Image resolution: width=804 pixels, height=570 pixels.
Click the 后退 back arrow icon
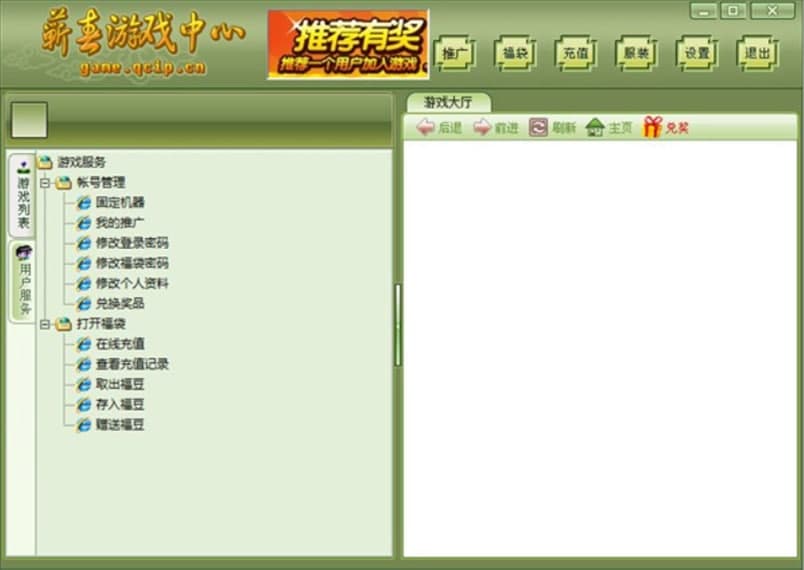point(425,127)
